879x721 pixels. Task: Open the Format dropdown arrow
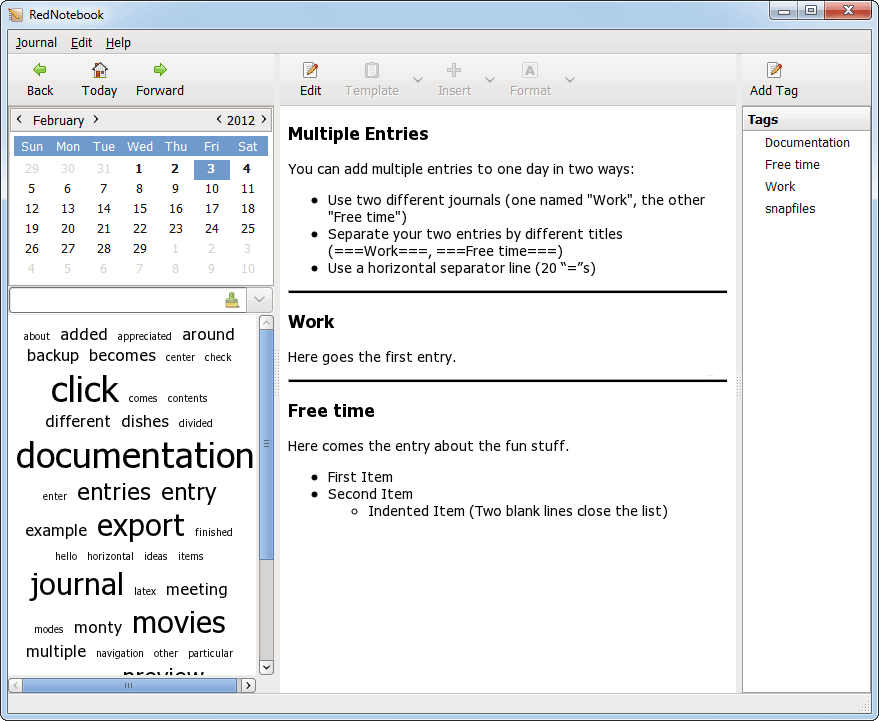pyautogui.click(x=569, y=80)
